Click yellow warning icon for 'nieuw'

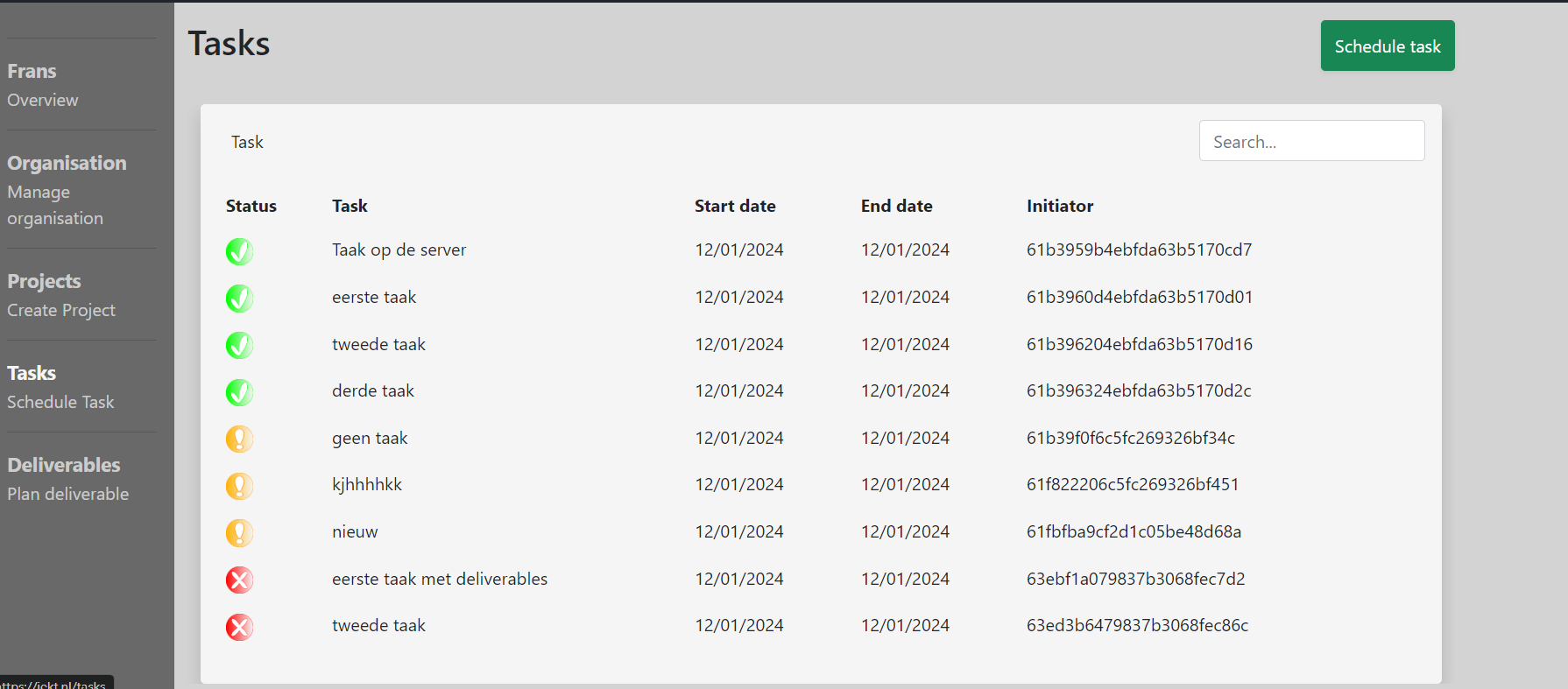[x=239, y=533]
